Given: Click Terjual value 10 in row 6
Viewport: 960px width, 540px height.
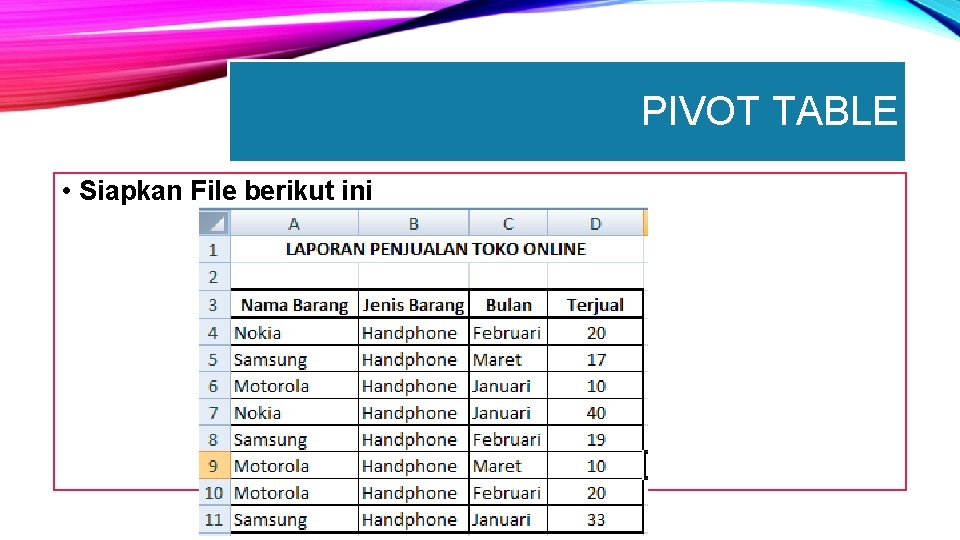Looking at the screenshot, I should [595, 386].
